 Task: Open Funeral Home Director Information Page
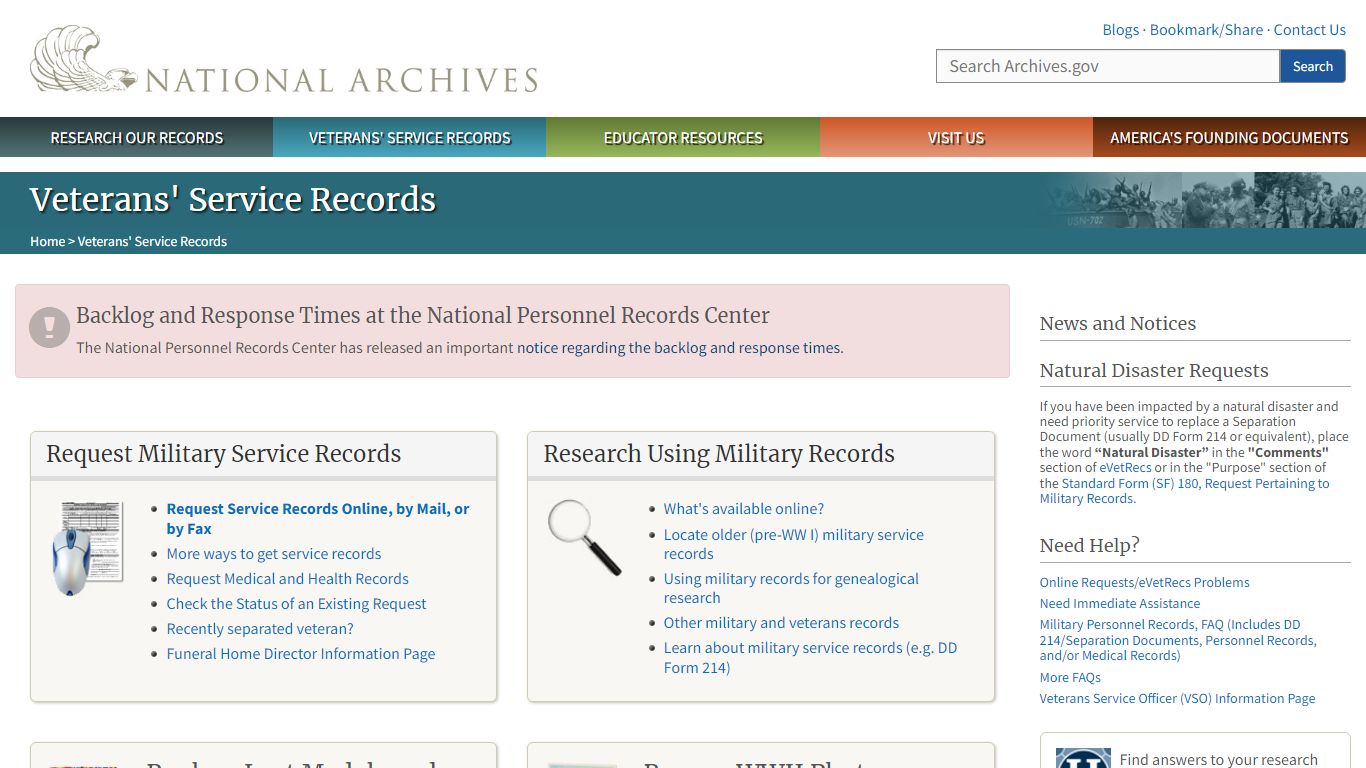[301, 654]
